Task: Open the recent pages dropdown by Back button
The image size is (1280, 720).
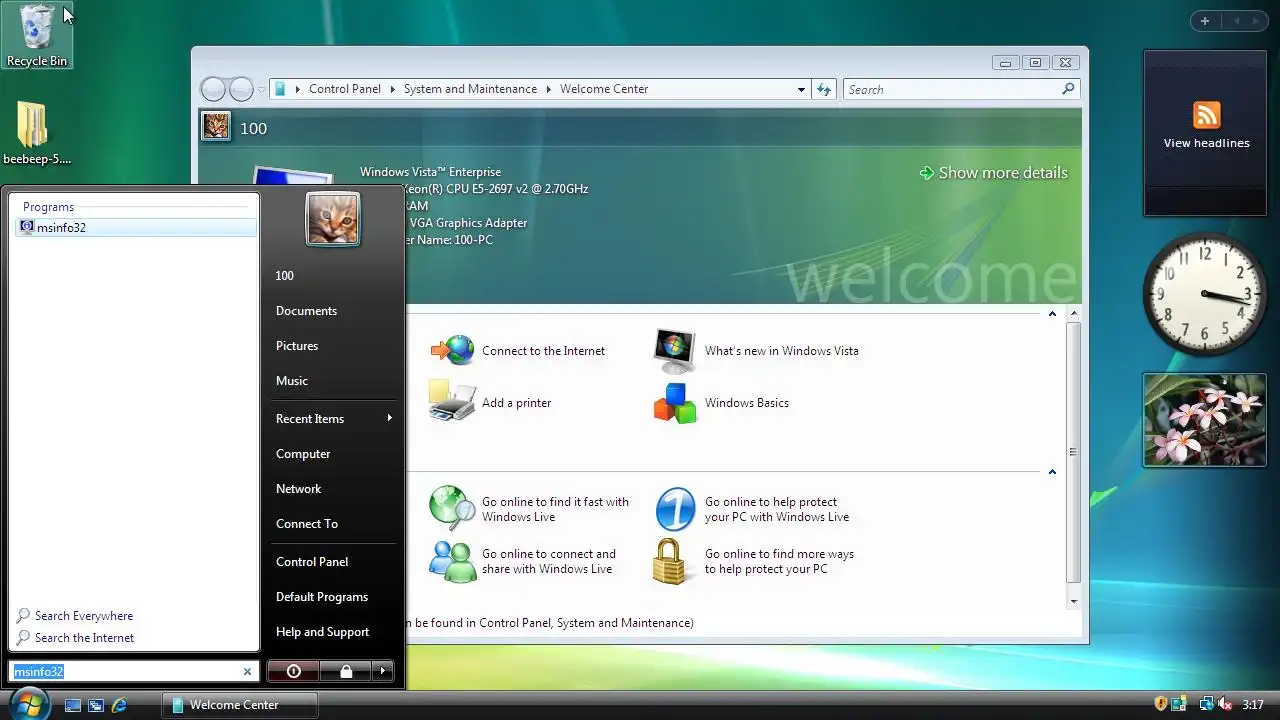Action: (261, 89)
